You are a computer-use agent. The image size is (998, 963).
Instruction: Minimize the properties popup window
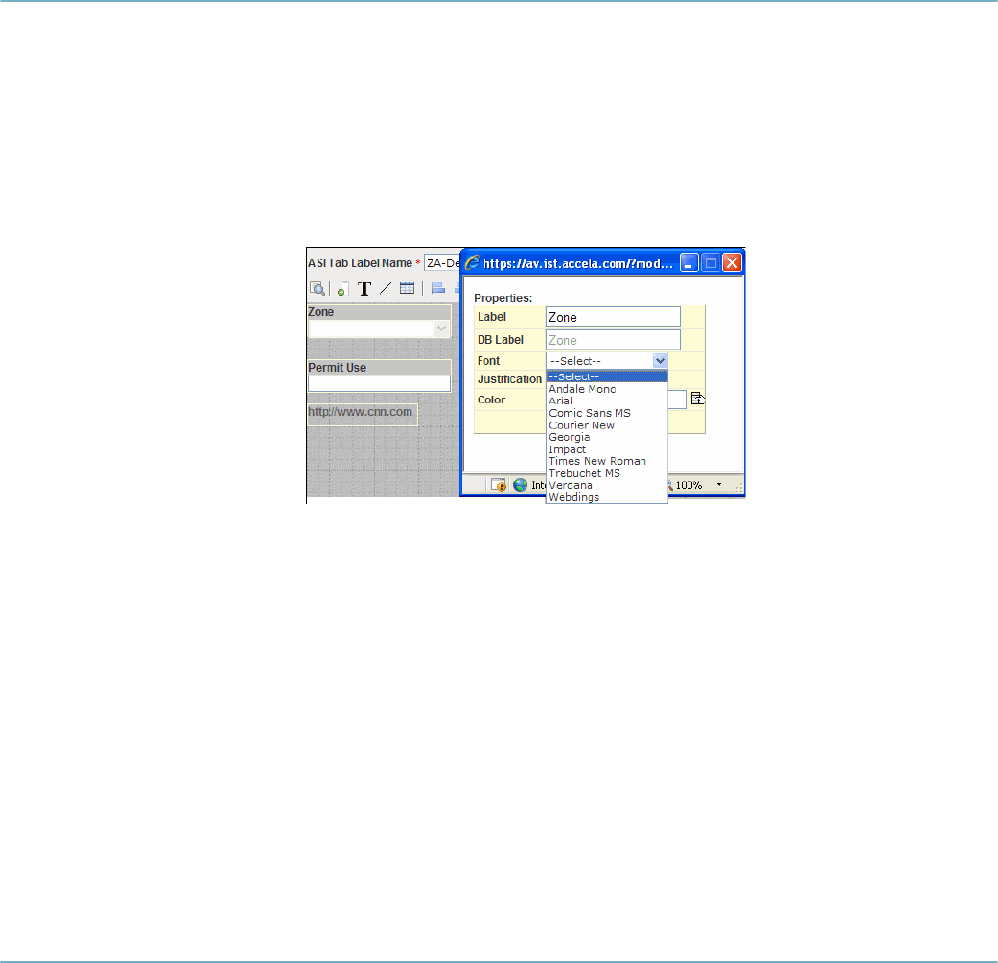(x=689, y=263)
